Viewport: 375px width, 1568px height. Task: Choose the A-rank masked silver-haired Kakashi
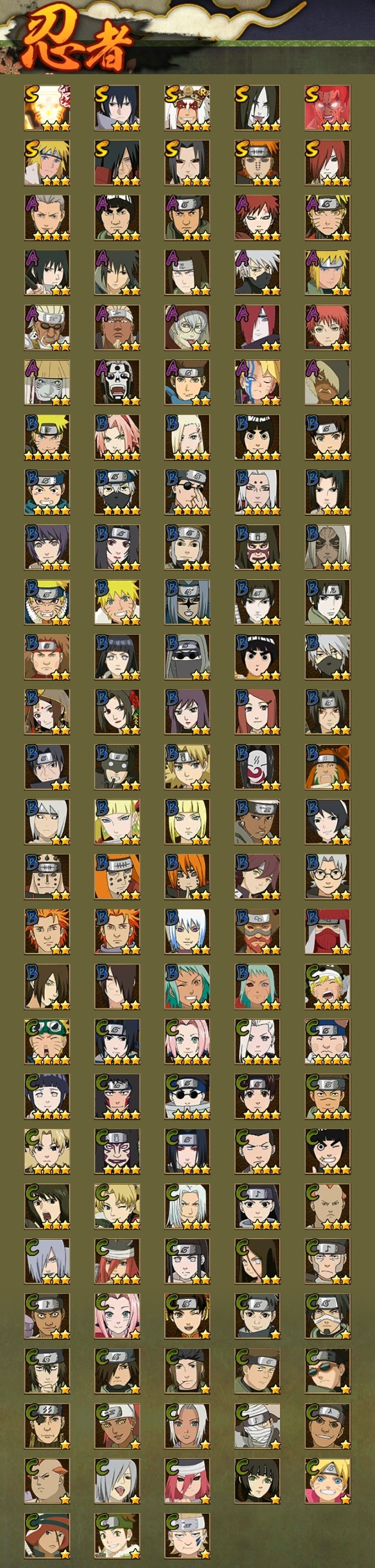258,273
